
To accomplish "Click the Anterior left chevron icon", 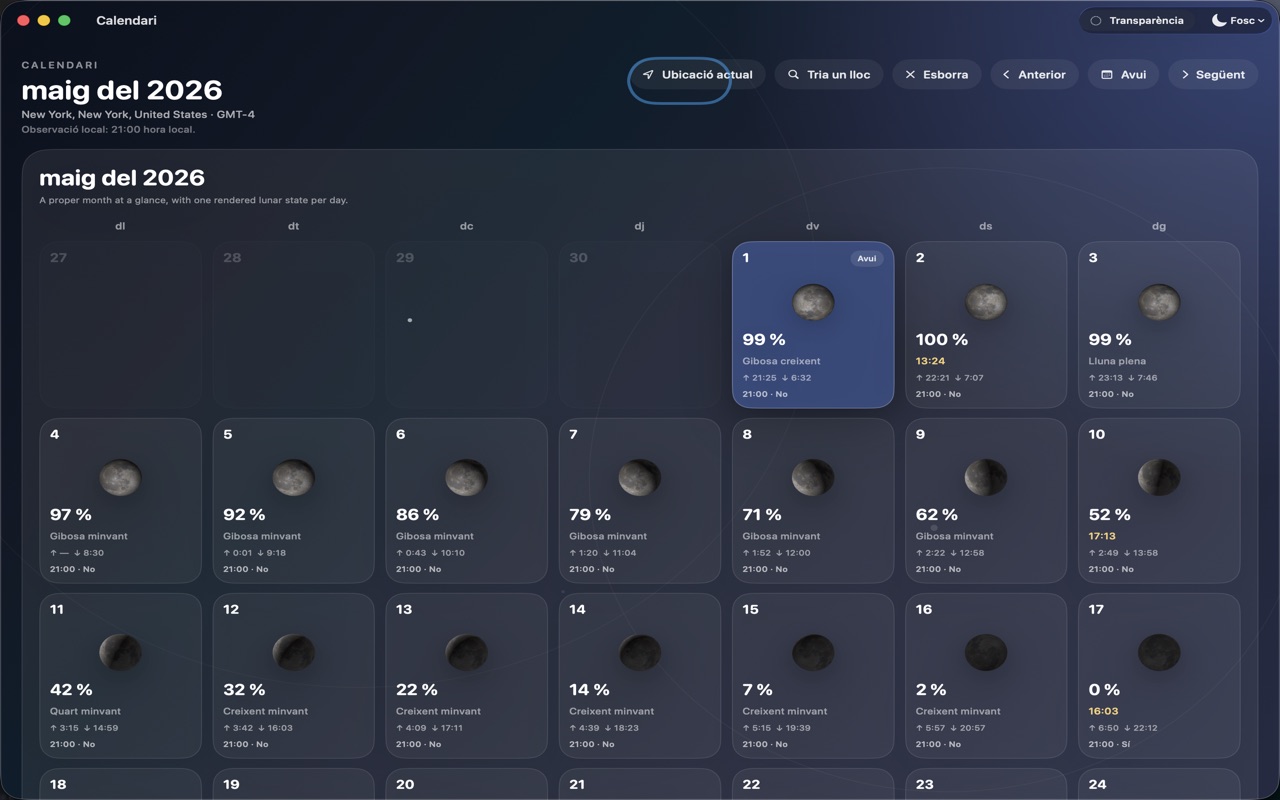I will pos(1006,75).
